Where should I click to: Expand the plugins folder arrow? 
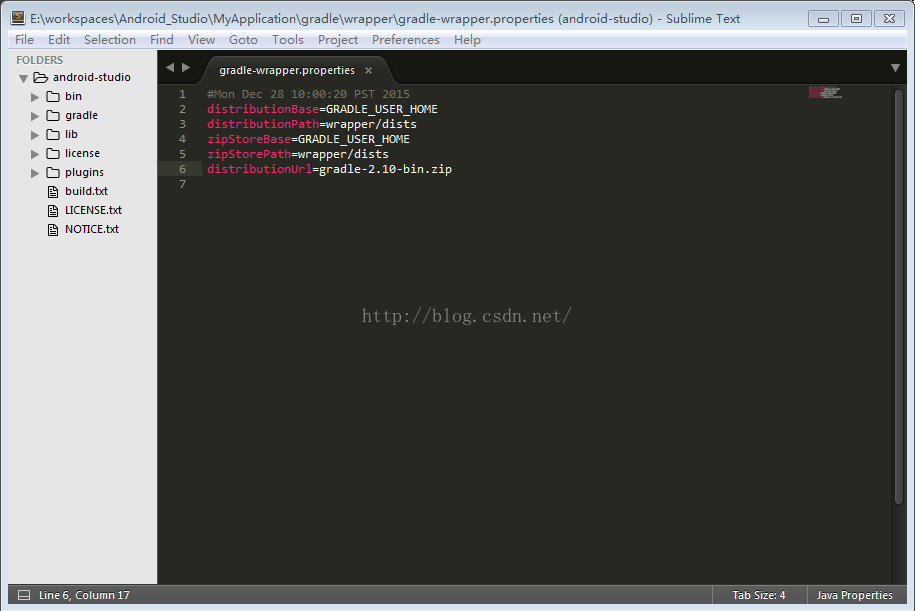pos(35,173)
